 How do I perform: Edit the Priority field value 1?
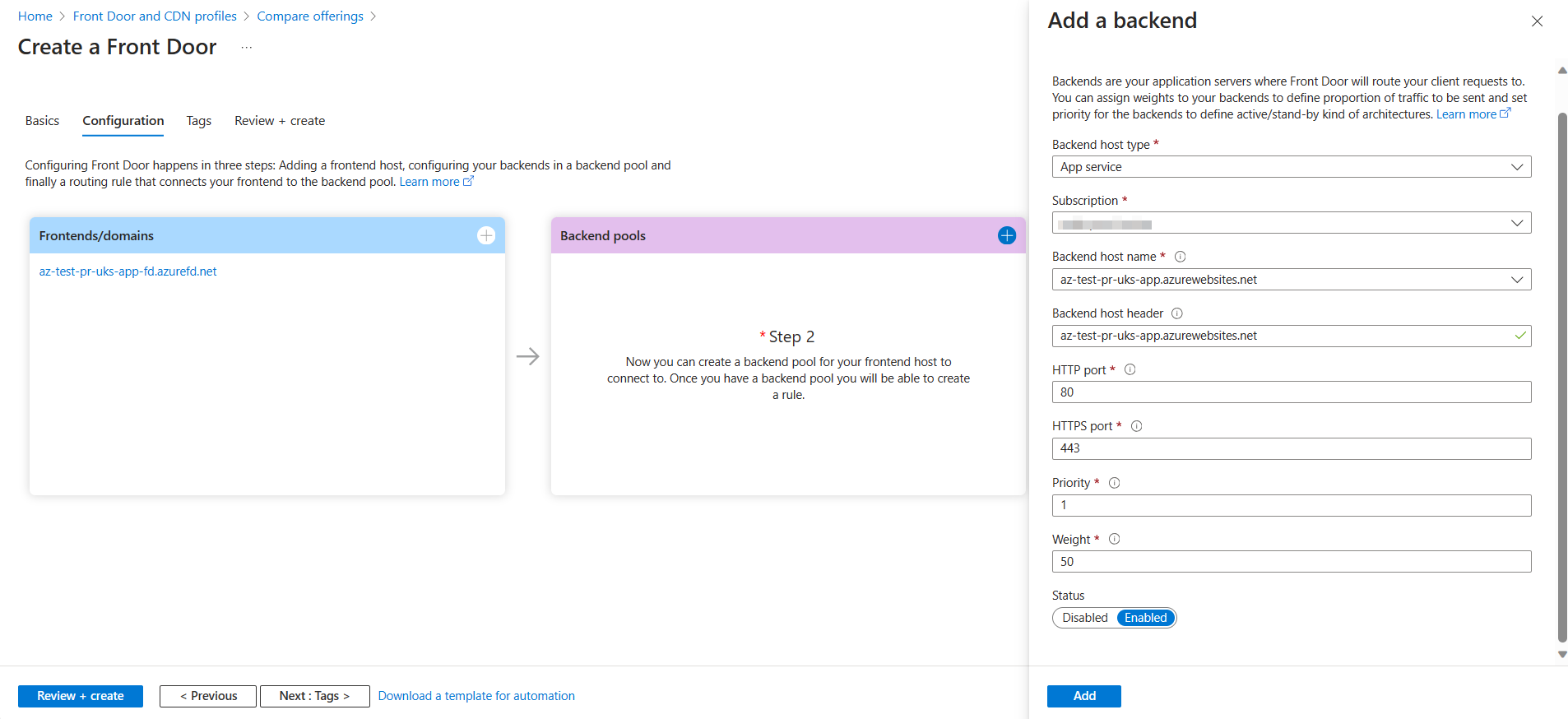tap(1291, 505)
